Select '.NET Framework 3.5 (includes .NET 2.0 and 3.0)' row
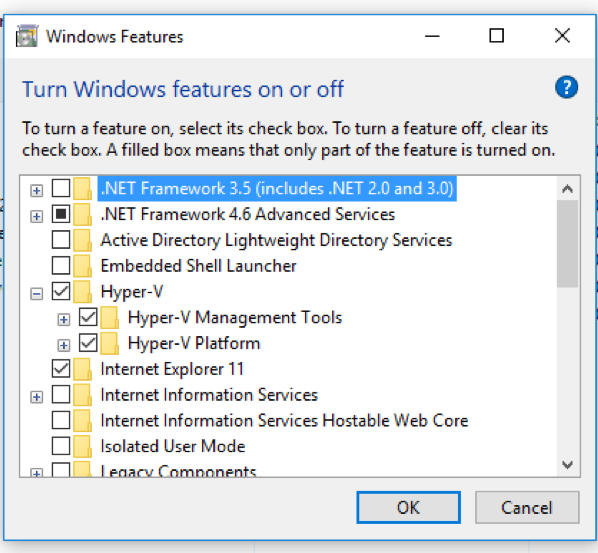 point(277,188)
